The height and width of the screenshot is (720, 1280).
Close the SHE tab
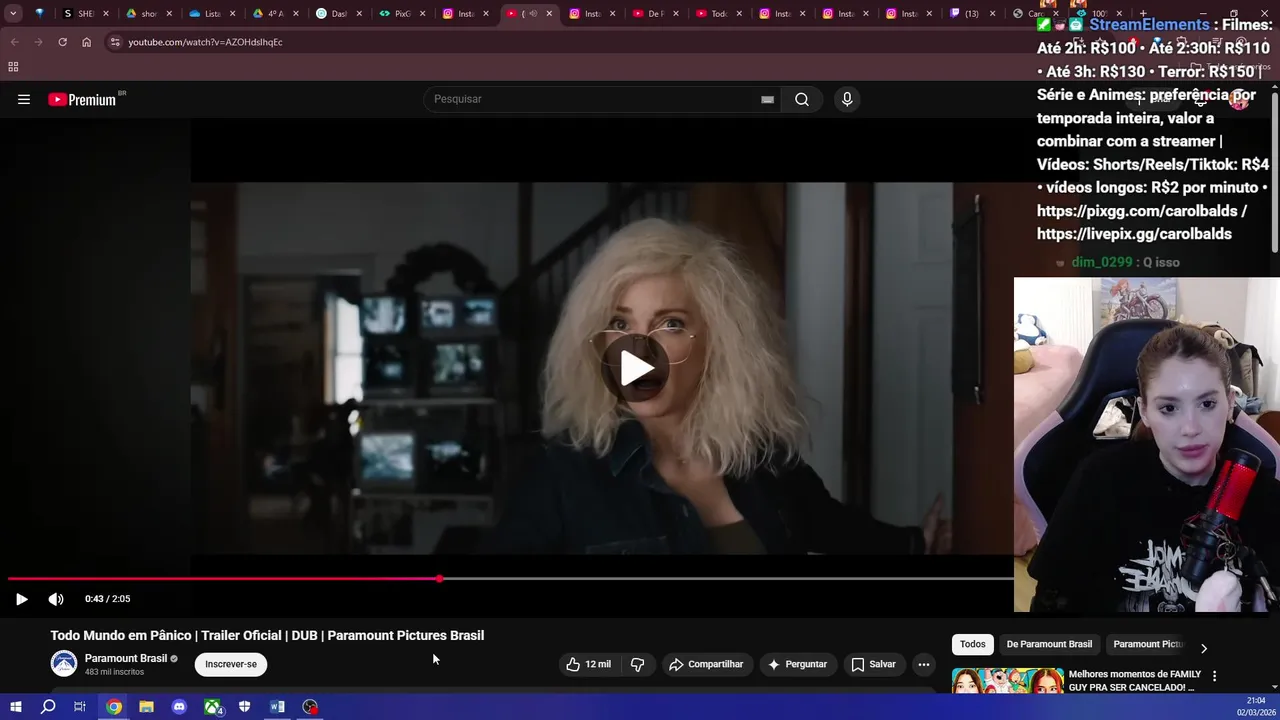pyautogui.click(x=106, y=14)
